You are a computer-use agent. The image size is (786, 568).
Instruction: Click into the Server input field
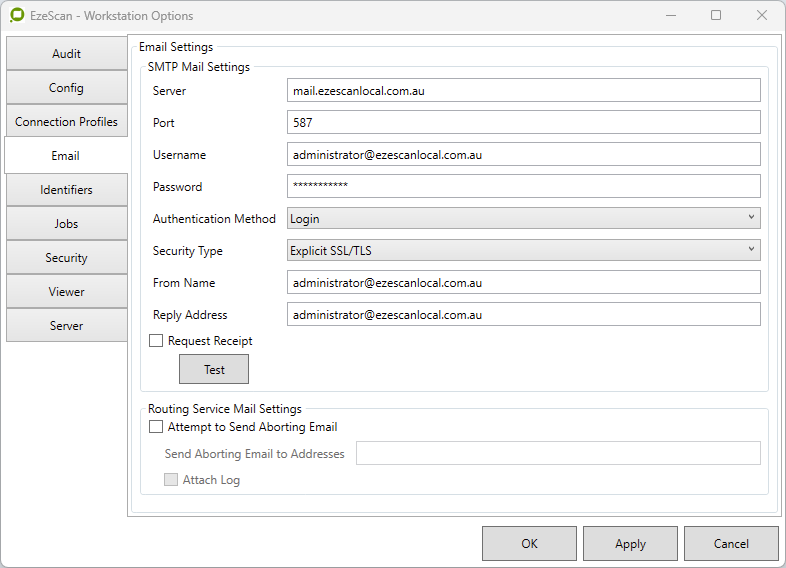coord(523,90)
